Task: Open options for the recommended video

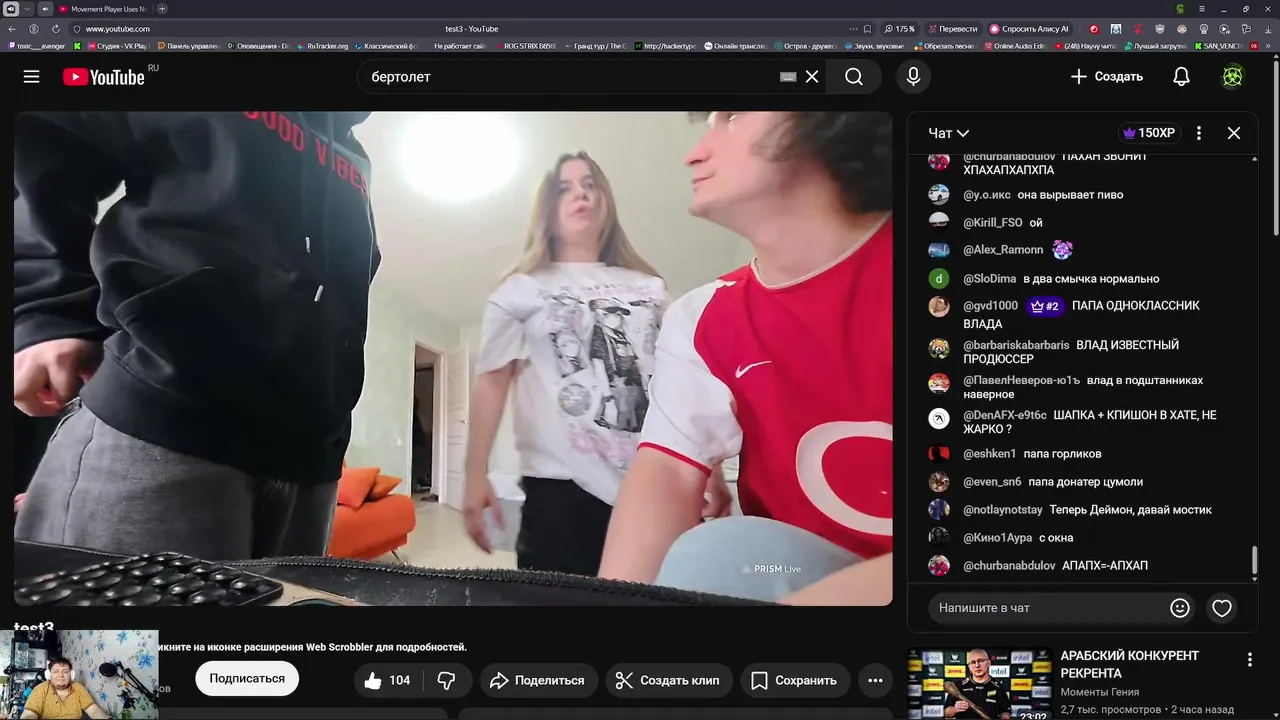Action: [1249, 660]
